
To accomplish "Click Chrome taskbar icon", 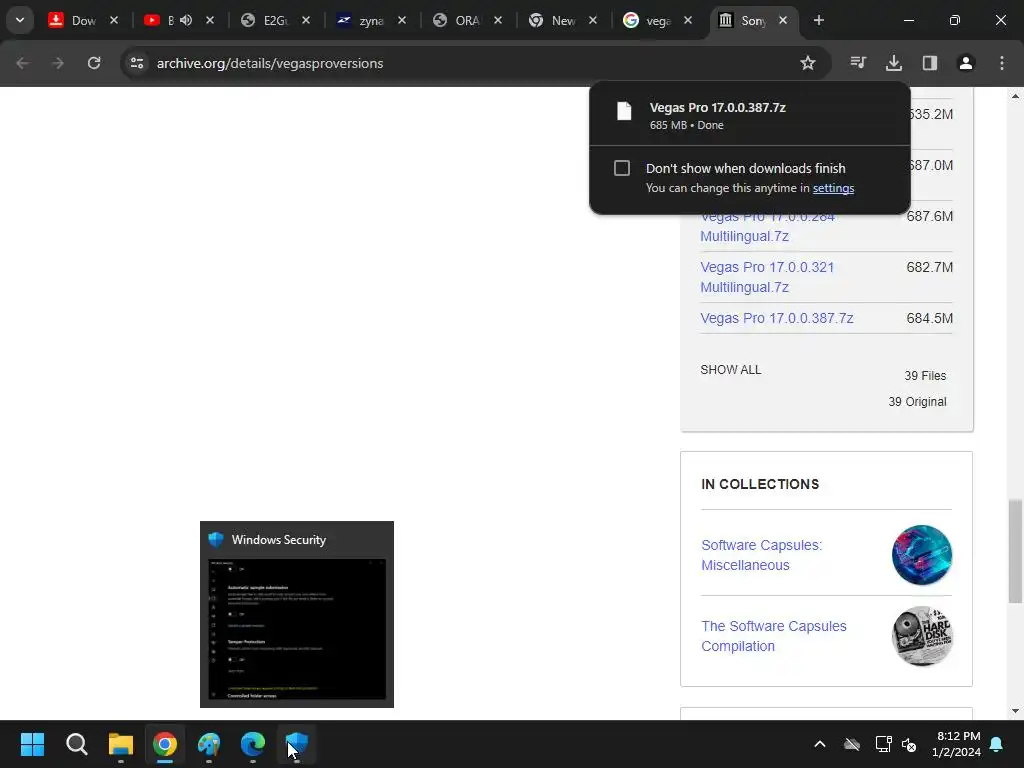I will click(x=165, y=744).
